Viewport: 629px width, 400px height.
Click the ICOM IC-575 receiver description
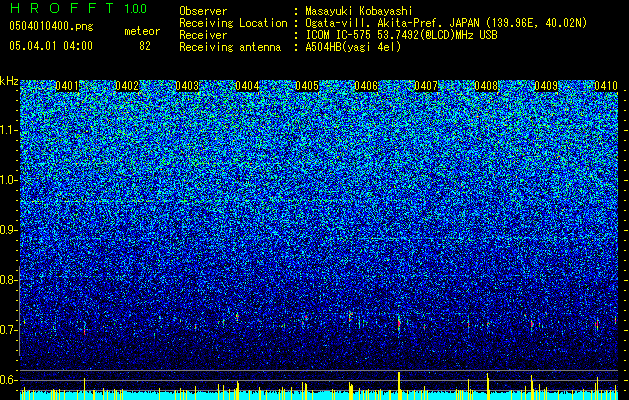(401, 35)
